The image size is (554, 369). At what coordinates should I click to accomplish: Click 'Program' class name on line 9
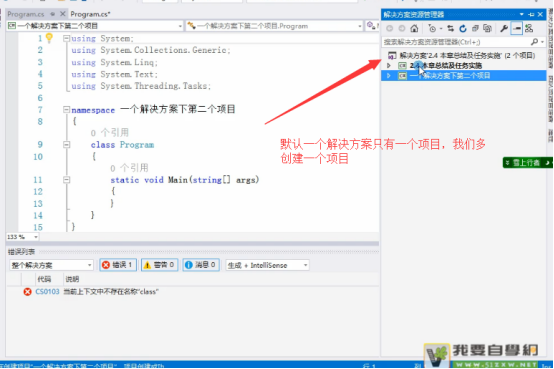coord(137,145)
